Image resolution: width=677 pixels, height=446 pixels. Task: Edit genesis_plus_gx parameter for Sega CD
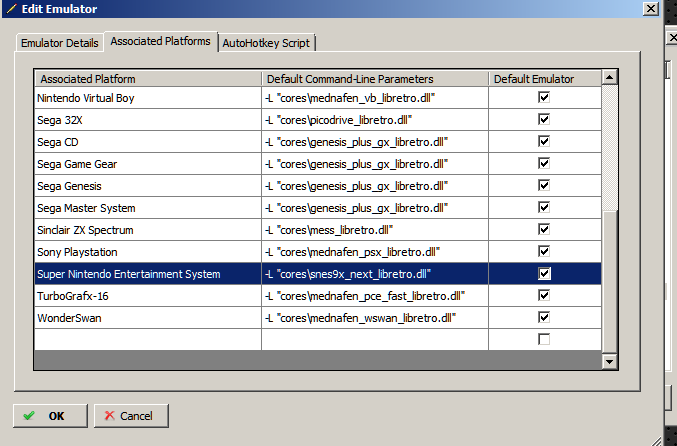tap(375, 142)
